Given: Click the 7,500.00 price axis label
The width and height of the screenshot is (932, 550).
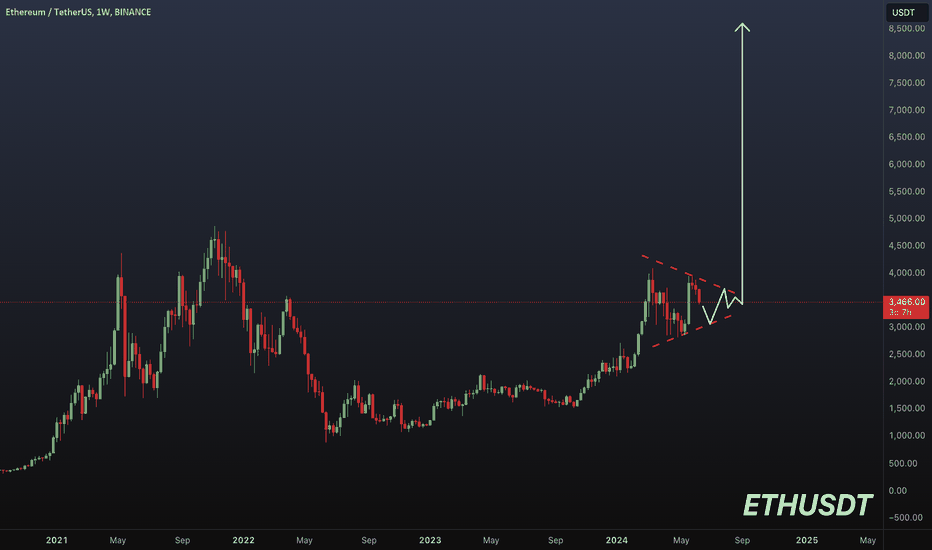Looking at the screenshot, I should click(x=906, y=83).
